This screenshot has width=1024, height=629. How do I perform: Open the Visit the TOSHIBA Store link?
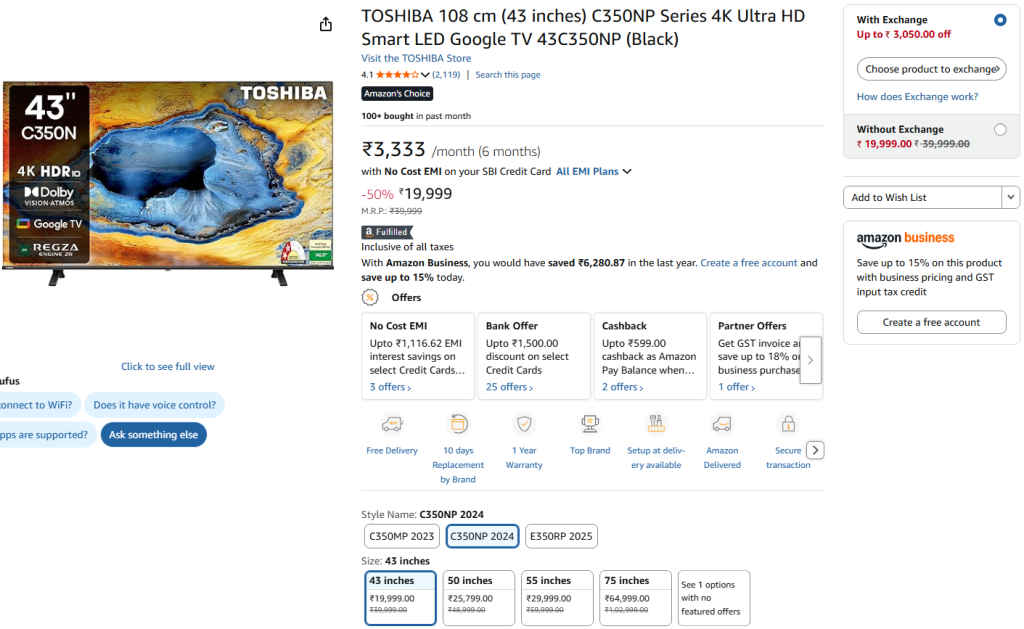click(413, 58)
